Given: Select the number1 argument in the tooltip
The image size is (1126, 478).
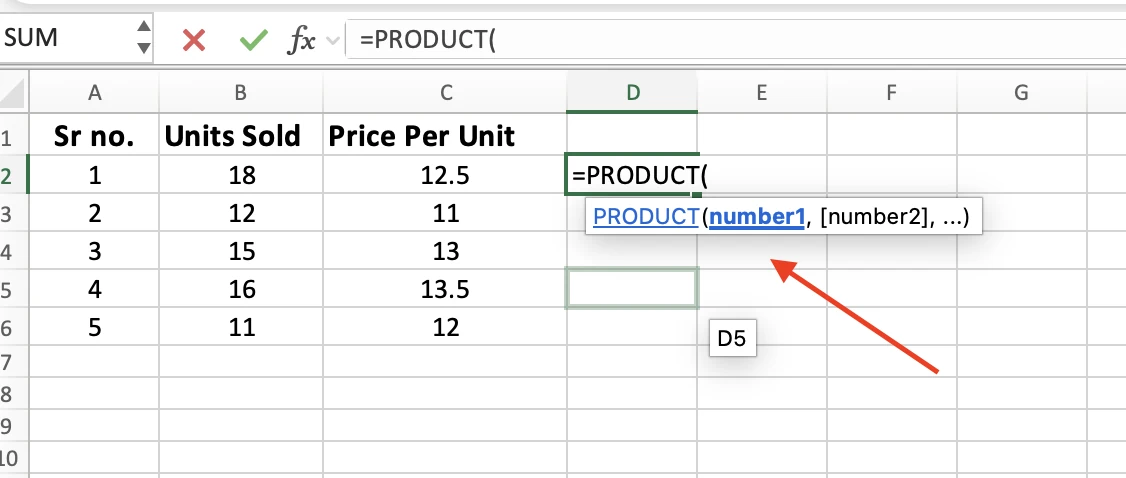Looking at the screenshot, I should tap(757, 217).
